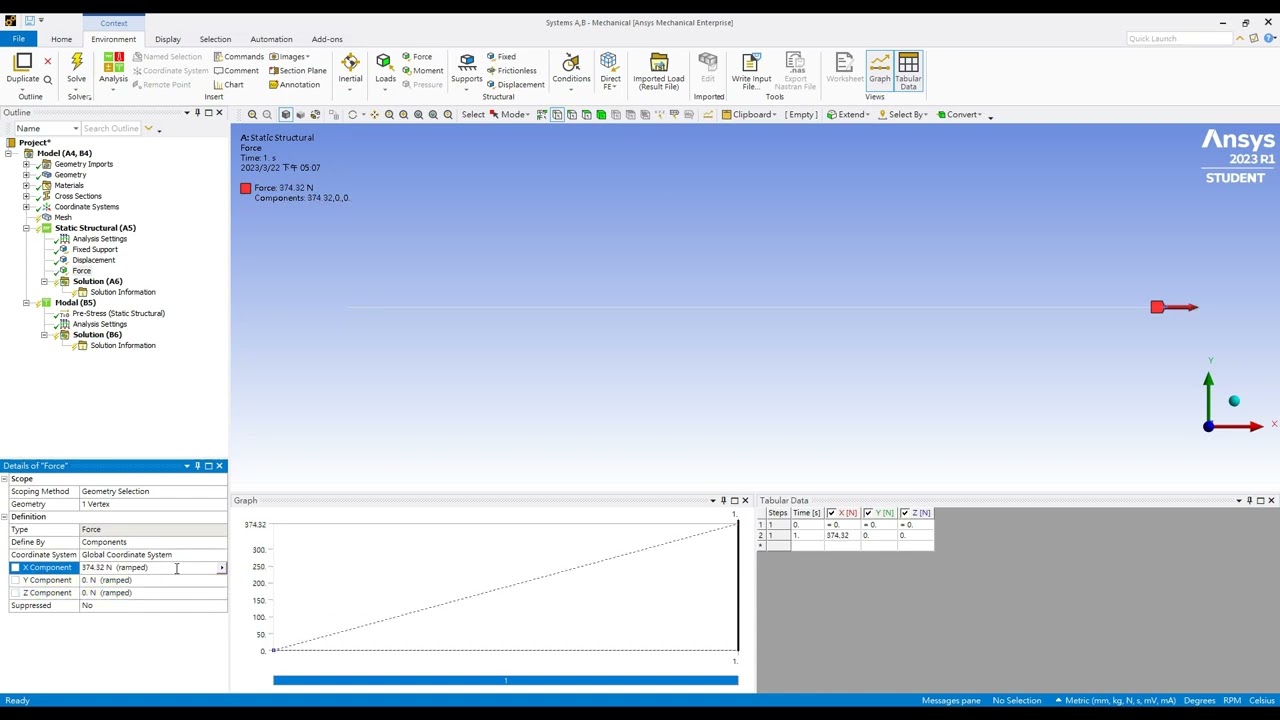1280x720 pixels.
Task: Click the Write Input File icon
Action: (751, 62)
